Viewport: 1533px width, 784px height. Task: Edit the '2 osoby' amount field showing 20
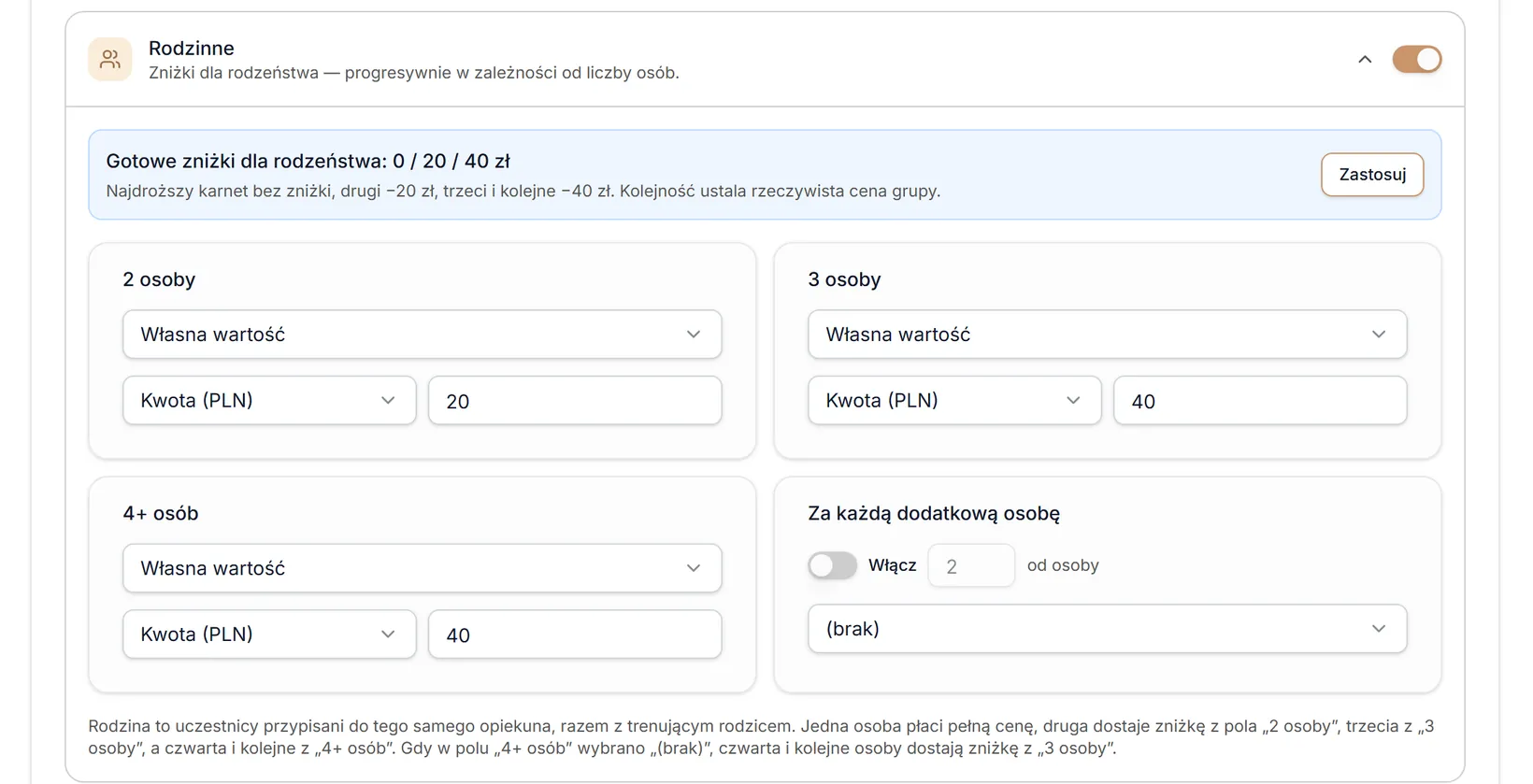coord(575,401)
